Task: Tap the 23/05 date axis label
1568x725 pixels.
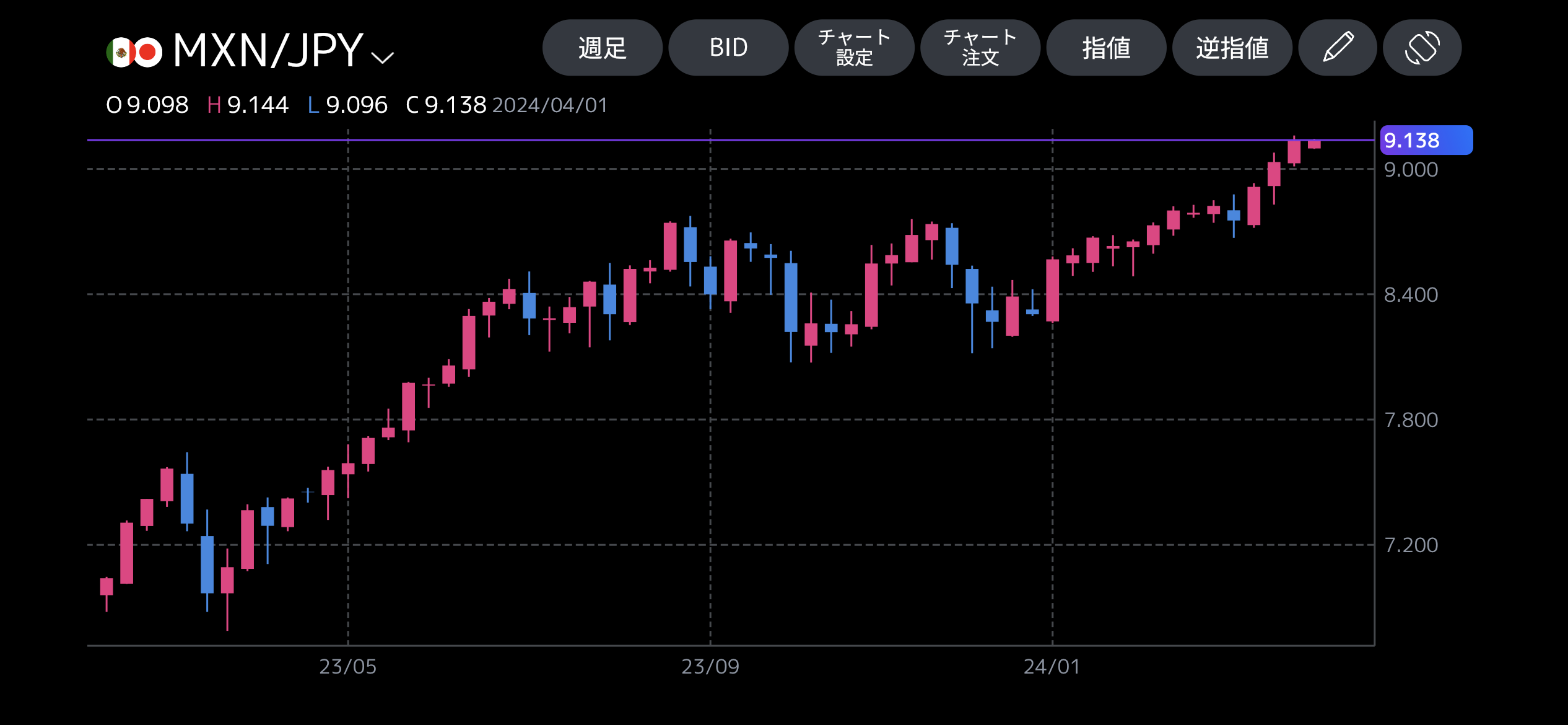Action: point(347,666)
